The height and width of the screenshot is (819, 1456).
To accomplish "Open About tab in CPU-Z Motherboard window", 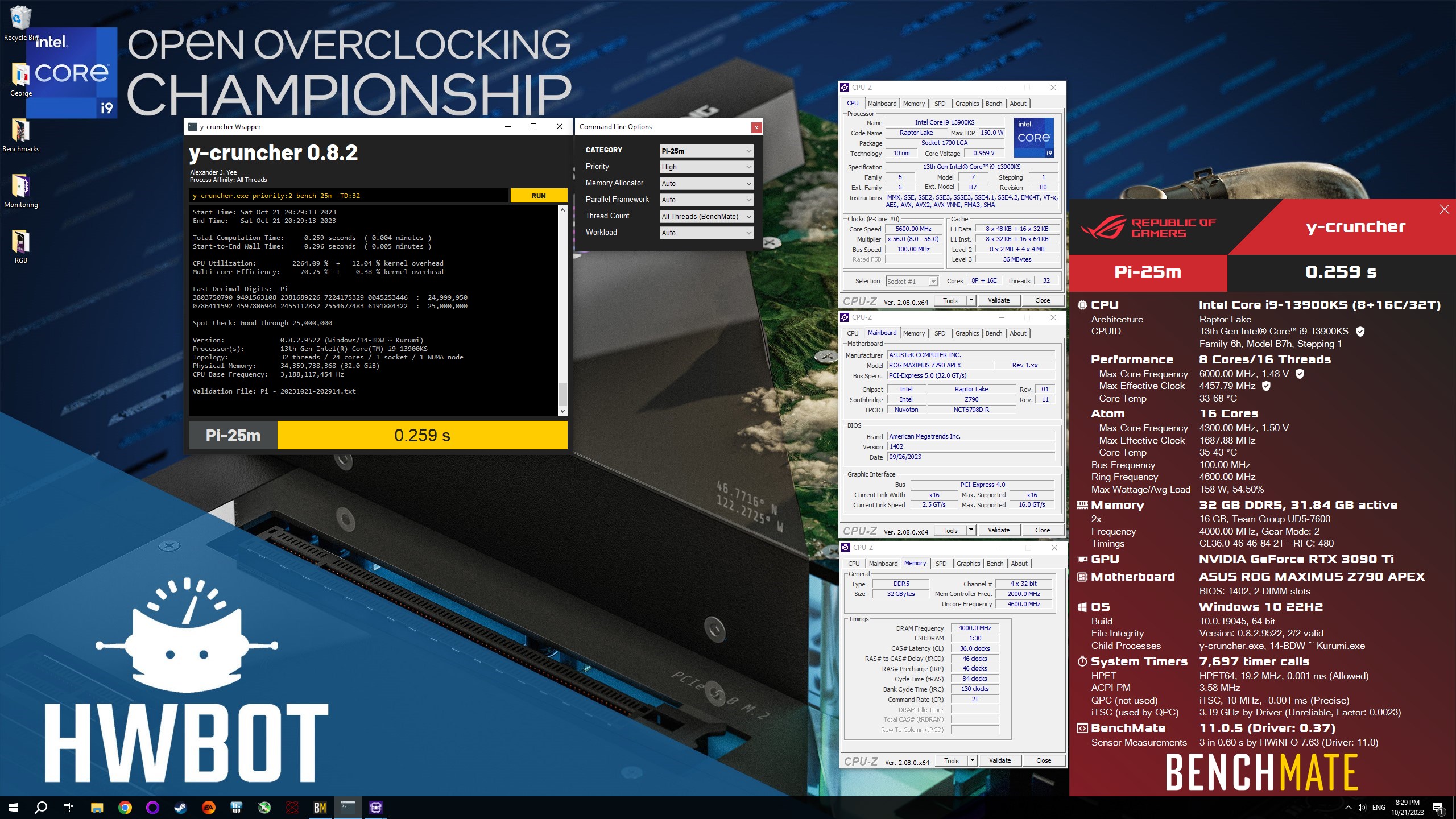I will pyautogui.click(x=1018, y=333).
